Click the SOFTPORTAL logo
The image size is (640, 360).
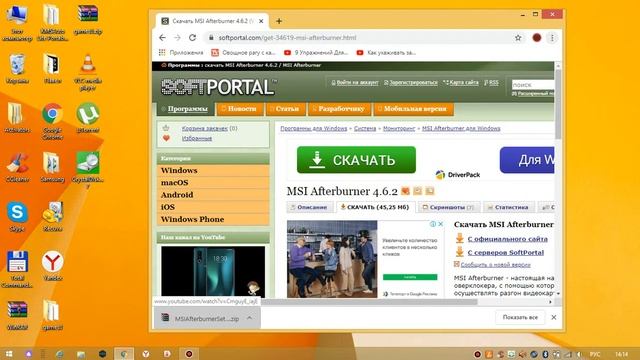[218, 87]
